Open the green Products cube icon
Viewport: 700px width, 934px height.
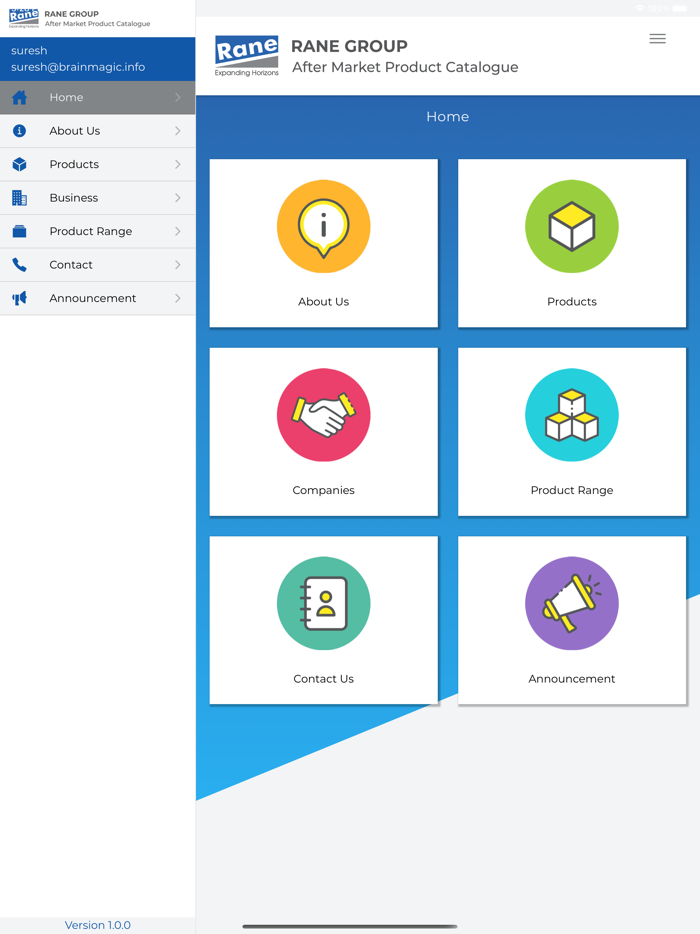[x=572, y=226]
